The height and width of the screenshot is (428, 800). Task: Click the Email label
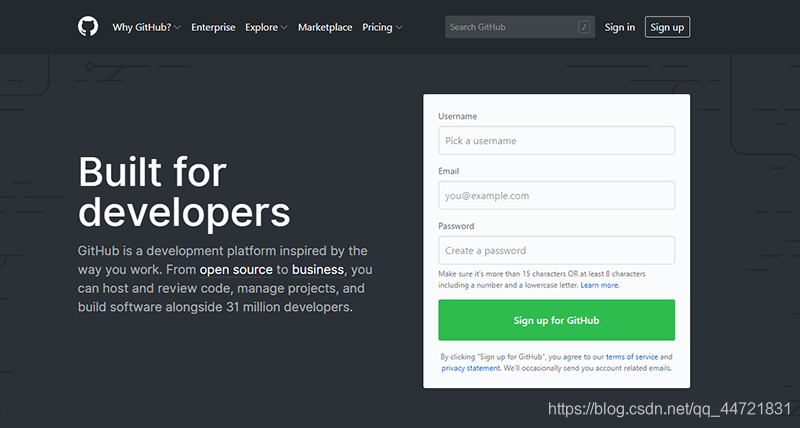point(448,171)
